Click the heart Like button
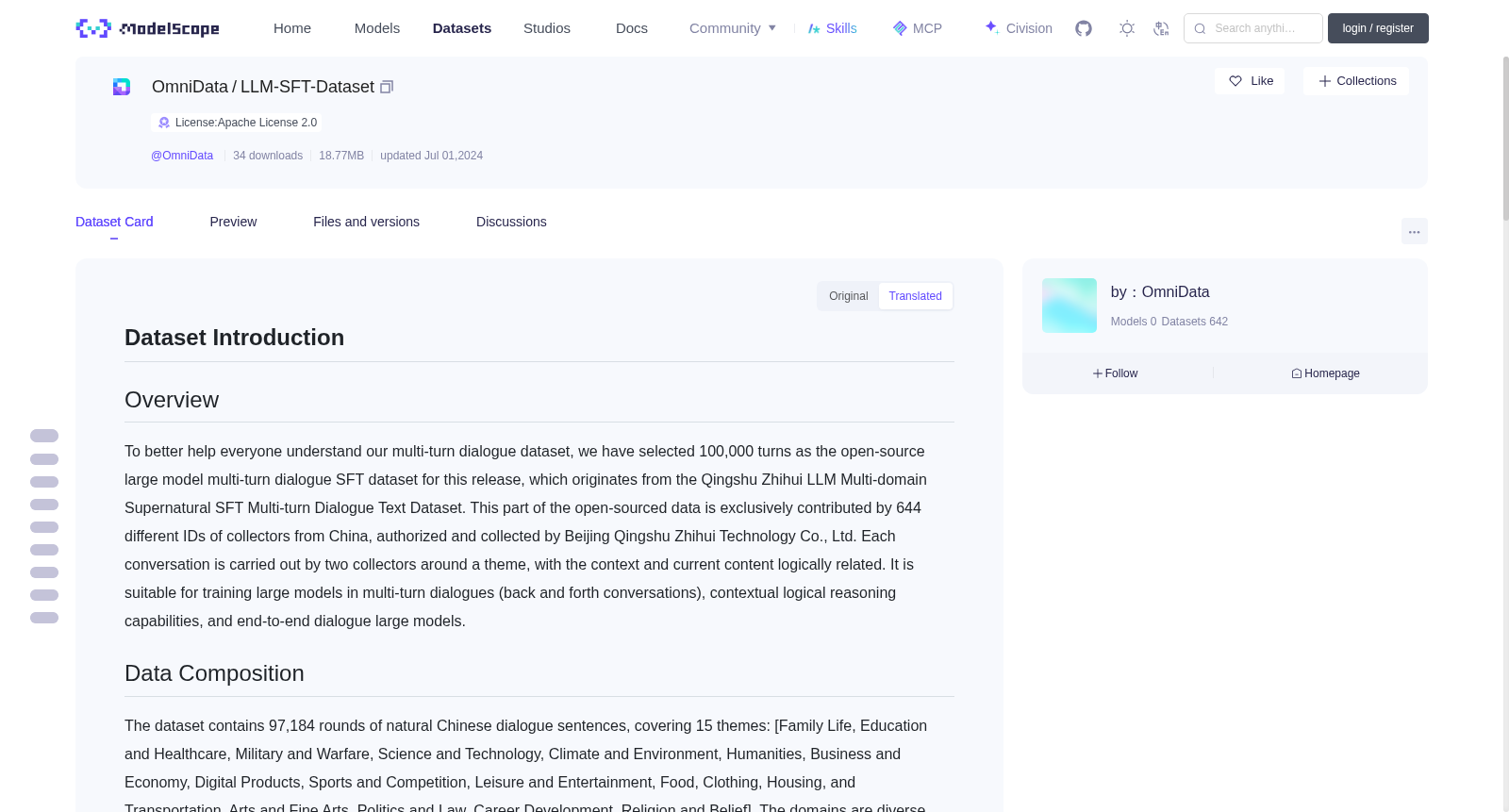The height and width of the screenshot is (812, 1509). pyautogui.click(x=1250, y=81)
